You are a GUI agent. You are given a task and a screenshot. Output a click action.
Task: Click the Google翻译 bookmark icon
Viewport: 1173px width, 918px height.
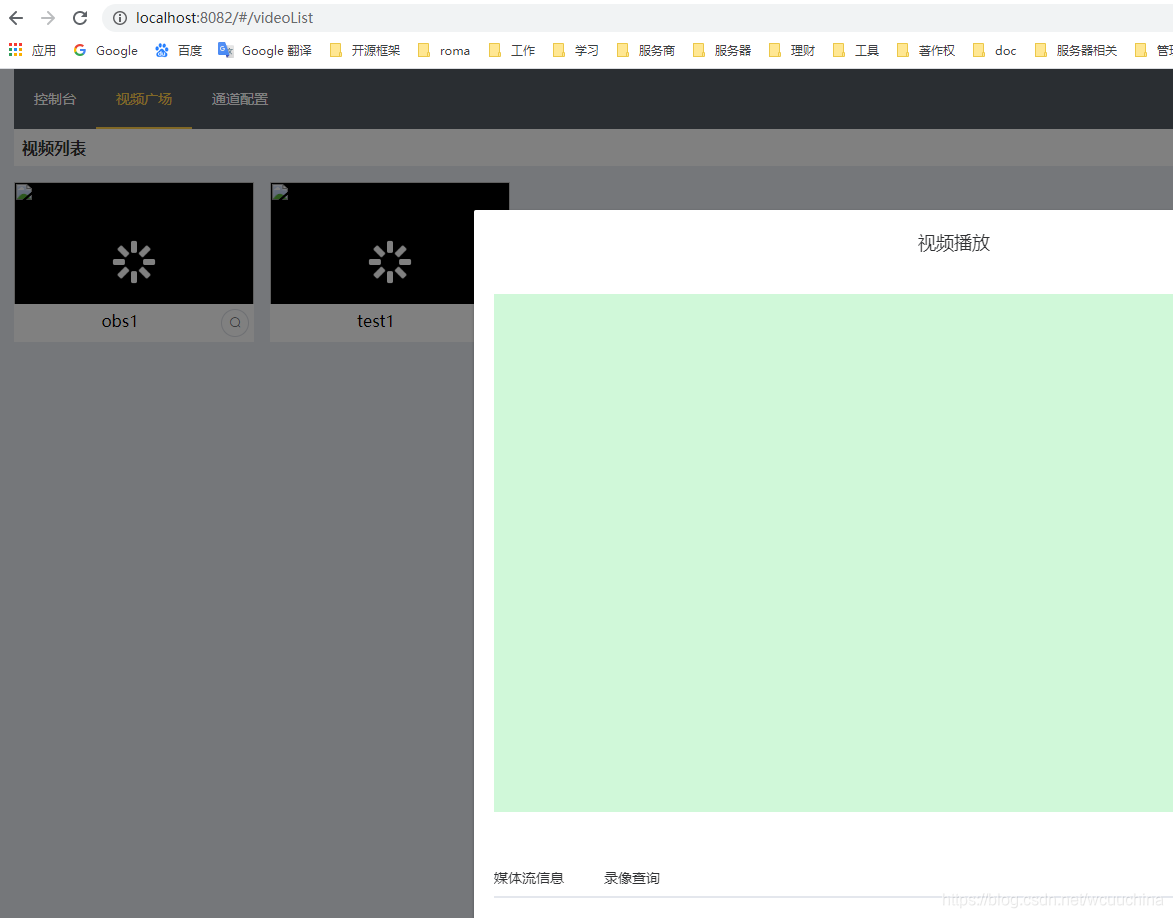(x=227, y=49)
